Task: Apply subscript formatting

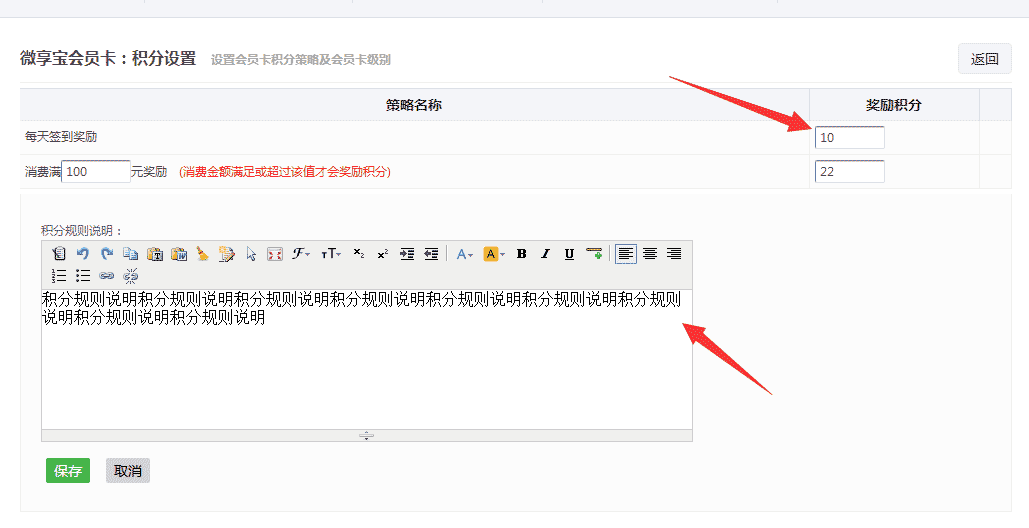Action: tap(359, 254)
